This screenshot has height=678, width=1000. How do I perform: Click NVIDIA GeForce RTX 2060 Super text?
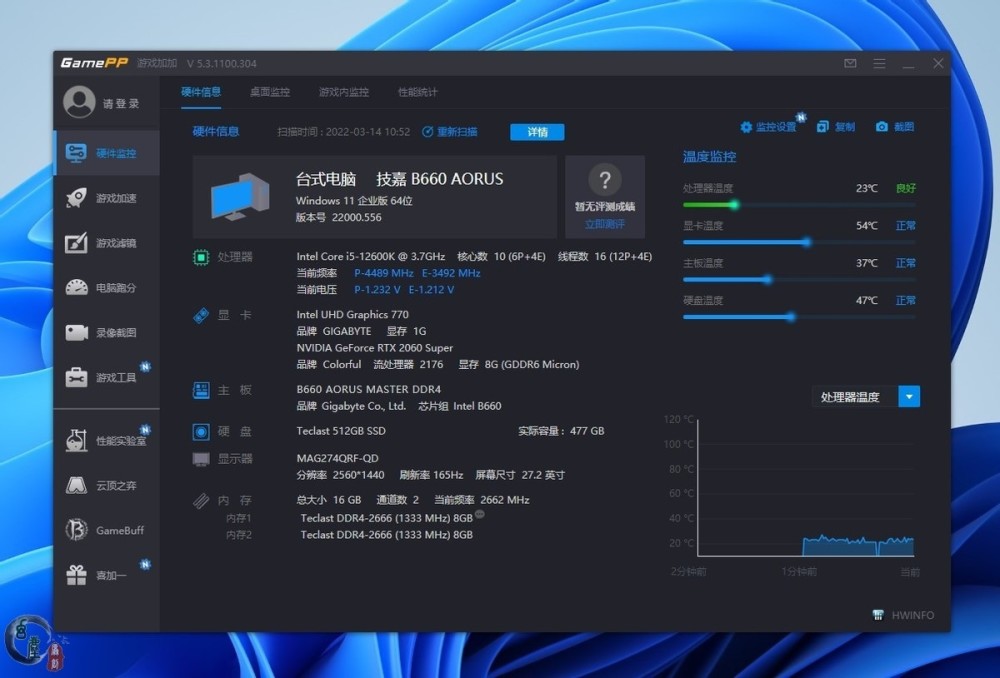click(x=374, y=348)
